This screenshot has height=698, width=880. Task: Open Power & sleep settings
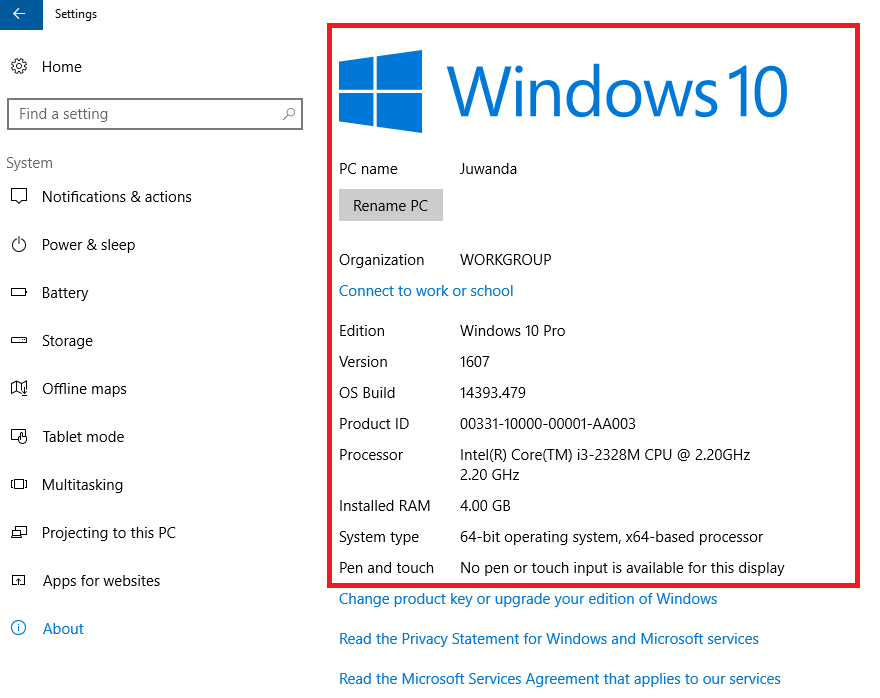[89, 245]
